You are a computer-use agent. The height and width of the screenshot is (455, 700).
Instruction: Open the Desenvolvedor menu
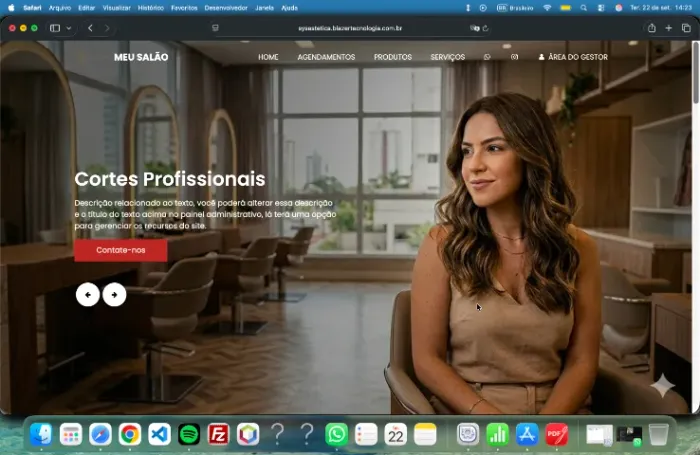click(x=226, y=8)
